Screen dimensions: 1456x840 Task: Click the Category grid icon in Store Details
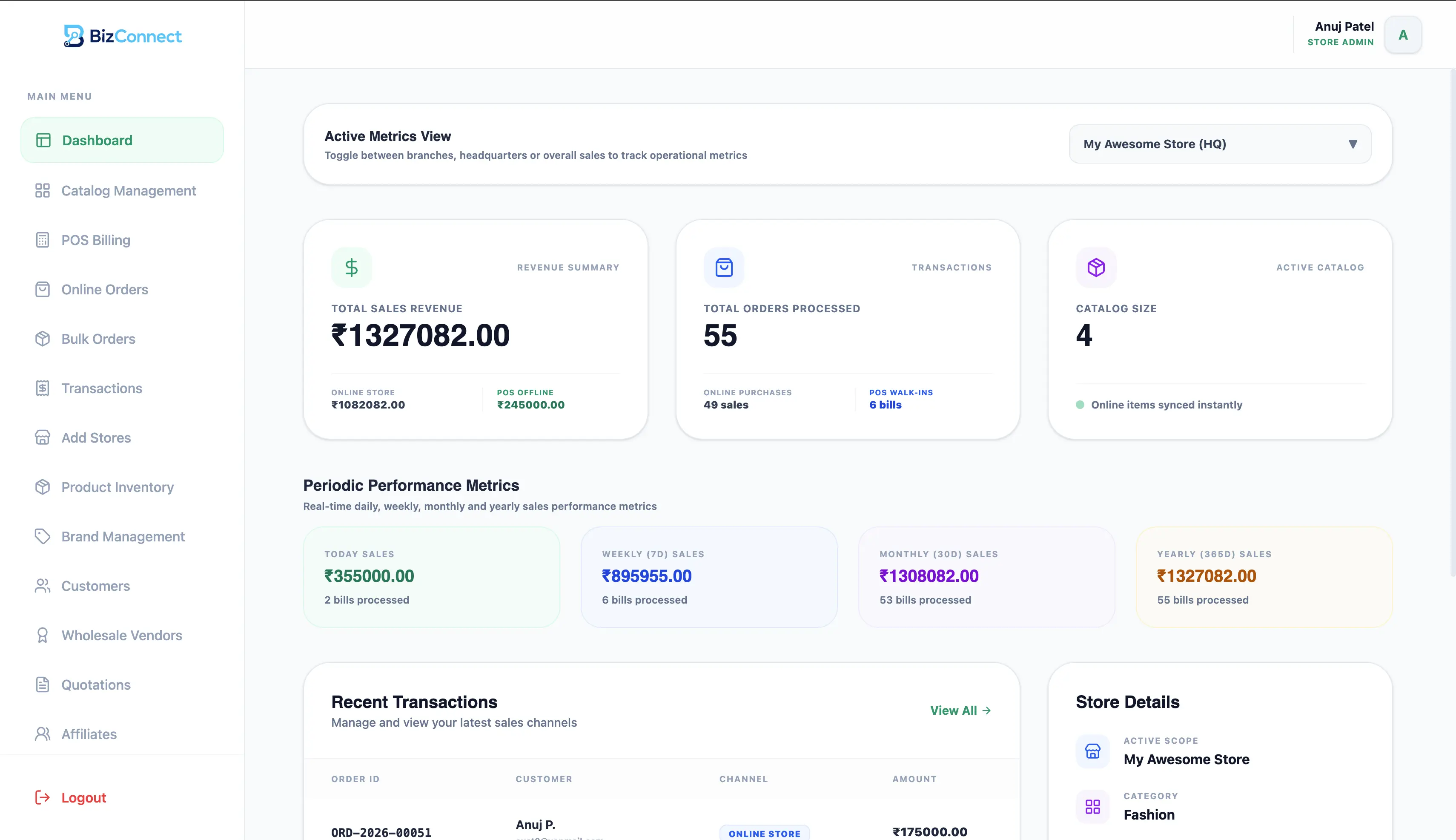[x=1093, y=806]
